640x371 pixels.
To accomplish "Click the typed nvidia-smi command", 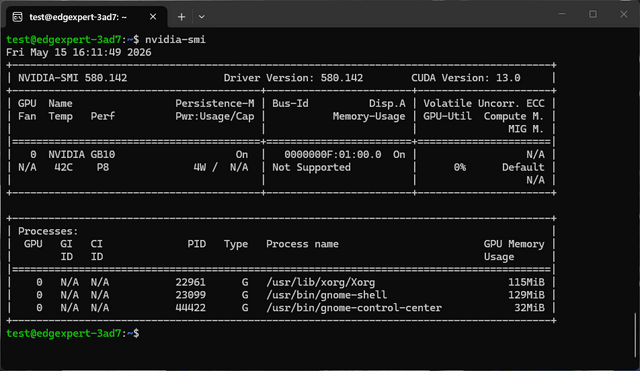I will 176,40.
